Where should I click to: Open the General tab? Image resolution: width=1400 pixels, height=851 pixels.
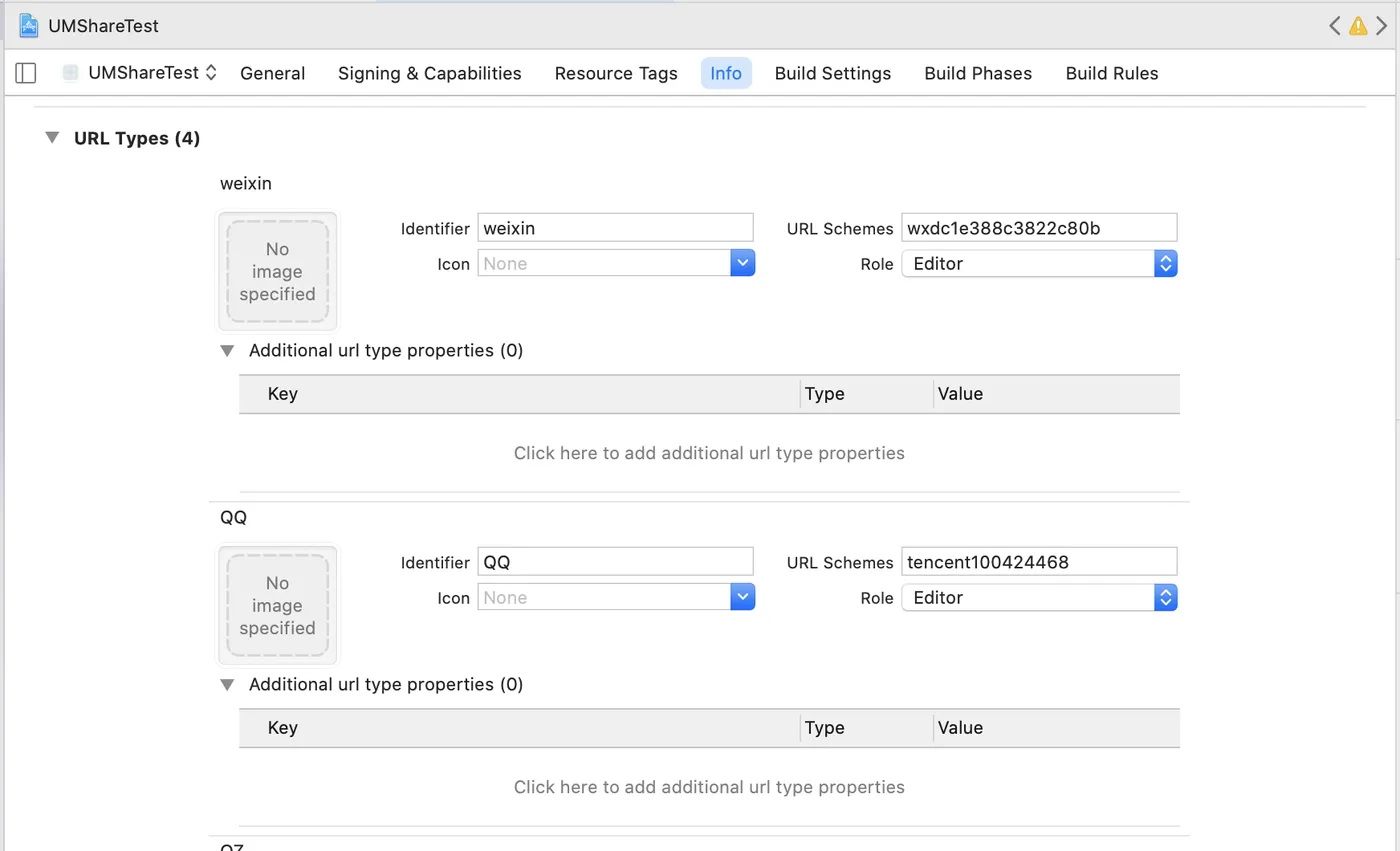coord(272,73)
